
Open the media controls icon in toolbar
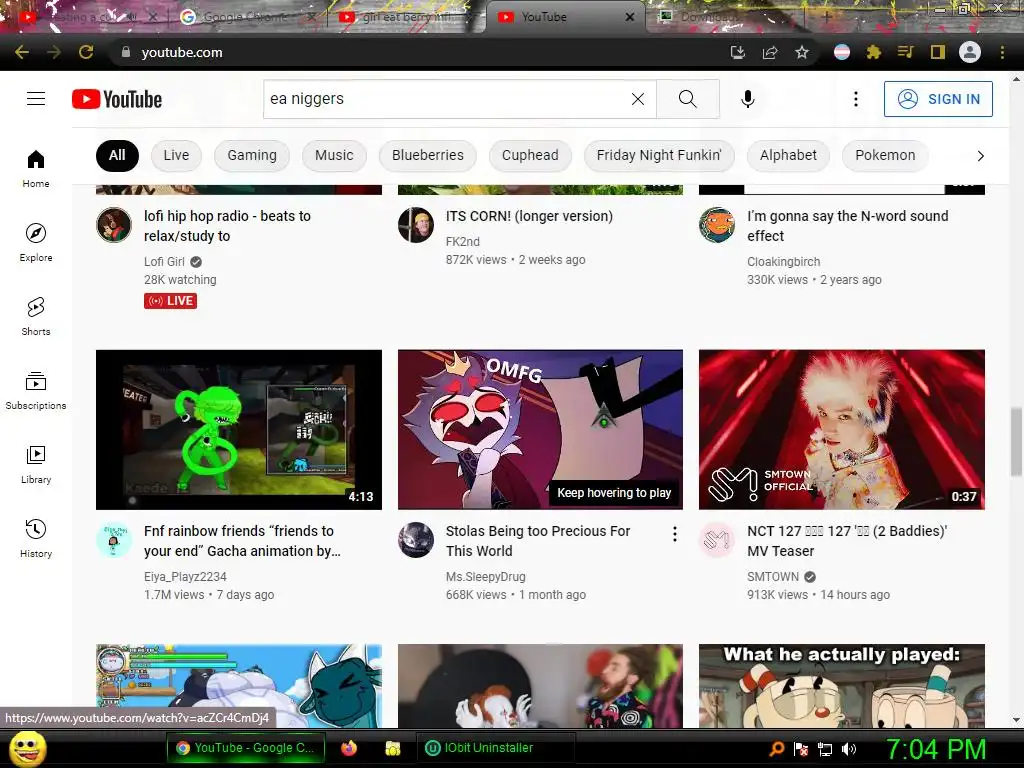click(906, 52)
